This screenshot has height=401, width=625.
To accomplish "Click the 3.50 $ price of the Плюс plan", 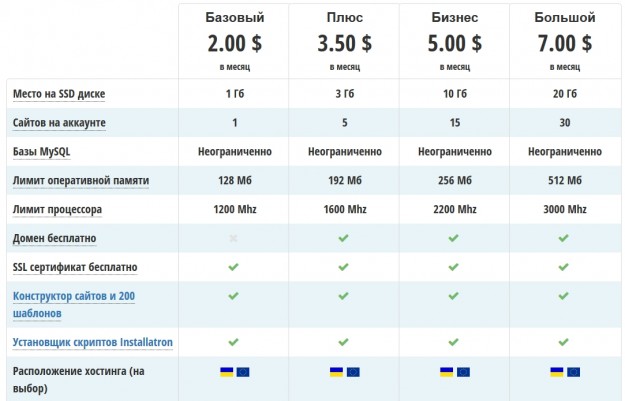I will point(344,43).
